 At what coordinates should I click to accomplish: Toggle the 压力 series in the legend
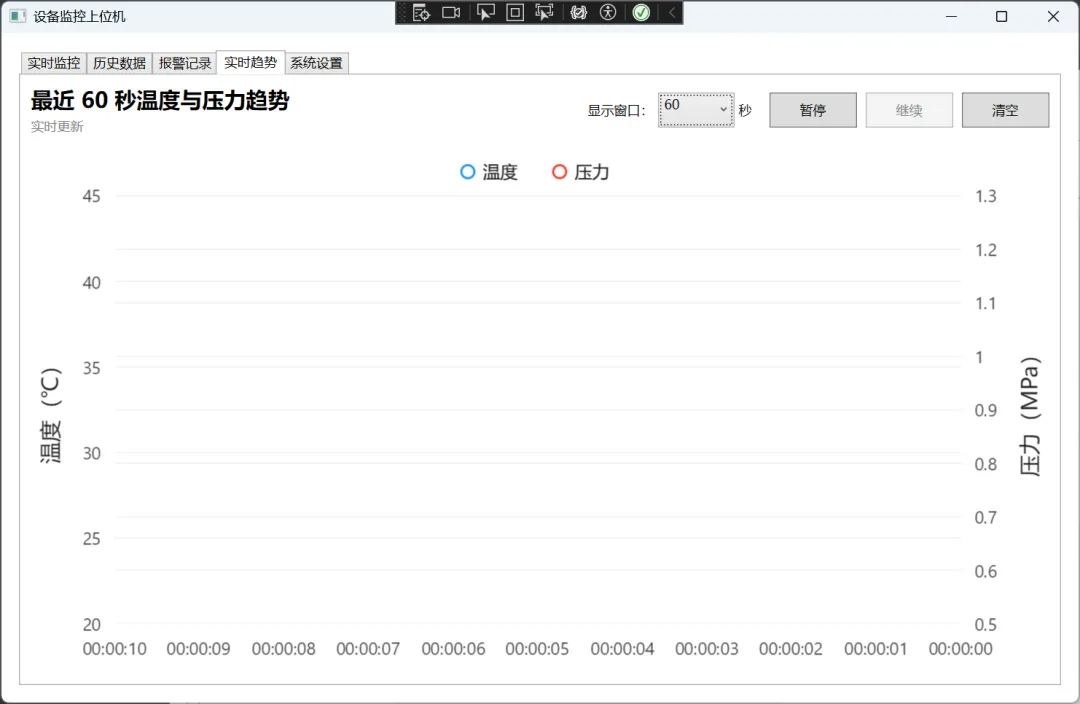(581, 172)
